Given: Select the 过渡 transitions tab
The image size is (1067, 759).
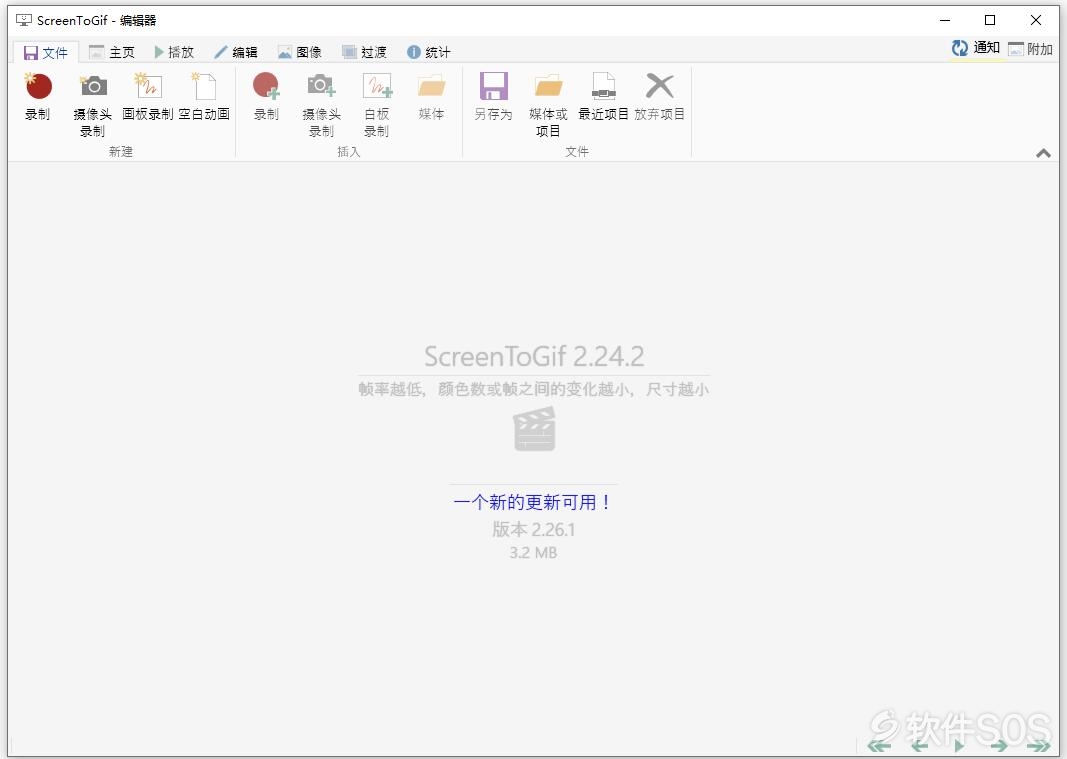Looking at the screenshot, I should (x=364, y=52).
